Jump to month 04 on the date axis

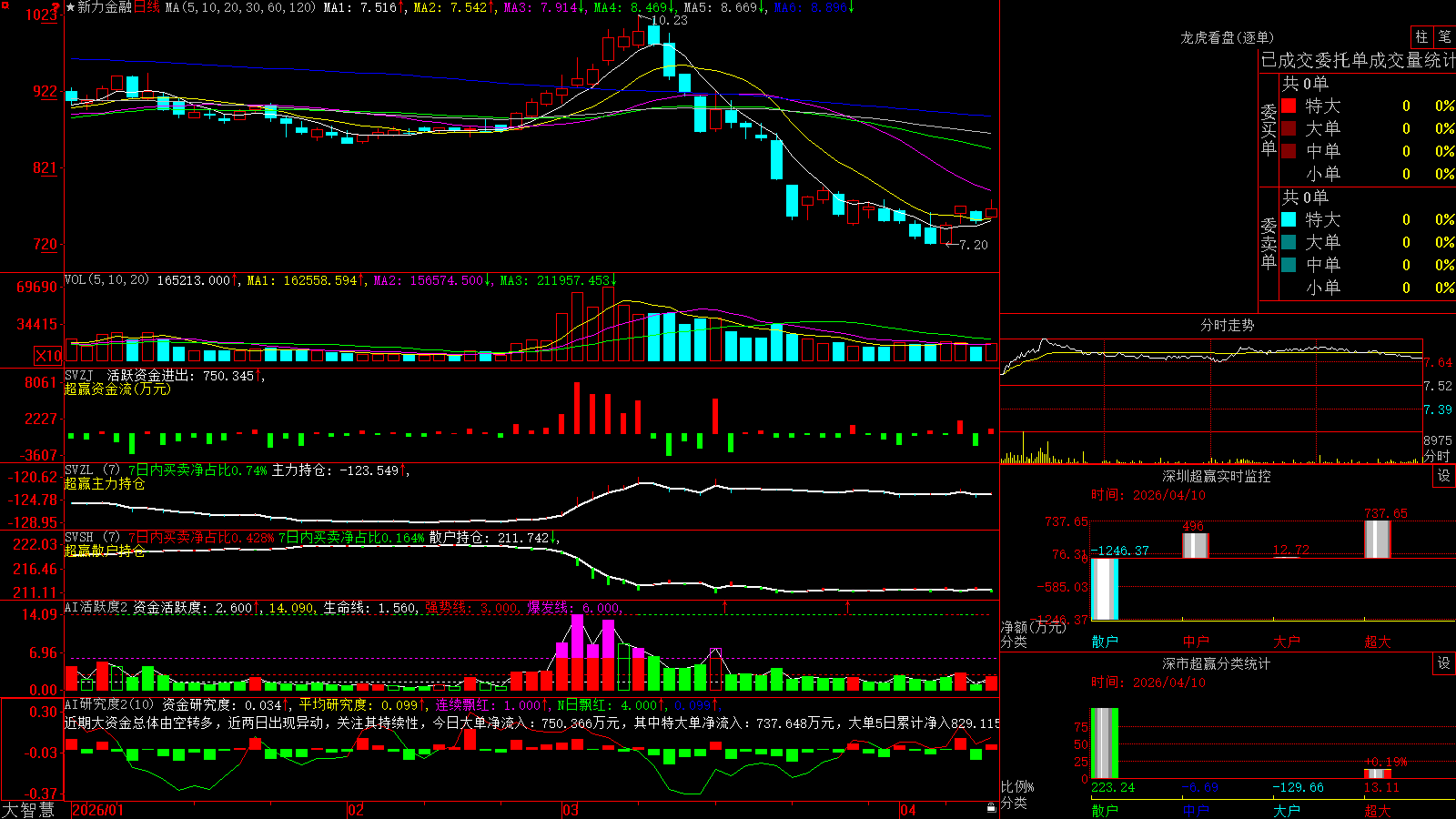[x=907, y=810]
